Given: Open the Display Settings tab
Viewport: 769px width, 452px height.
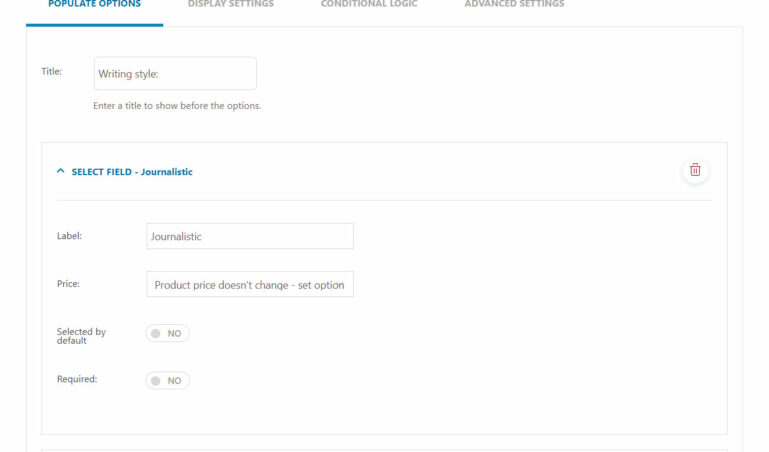Looking at the screenshot, I should click(x=231, y=4).
